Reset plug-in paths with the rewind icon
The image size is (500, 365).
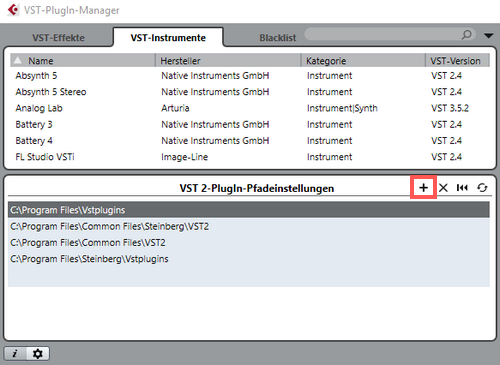[x=462, y=188]
